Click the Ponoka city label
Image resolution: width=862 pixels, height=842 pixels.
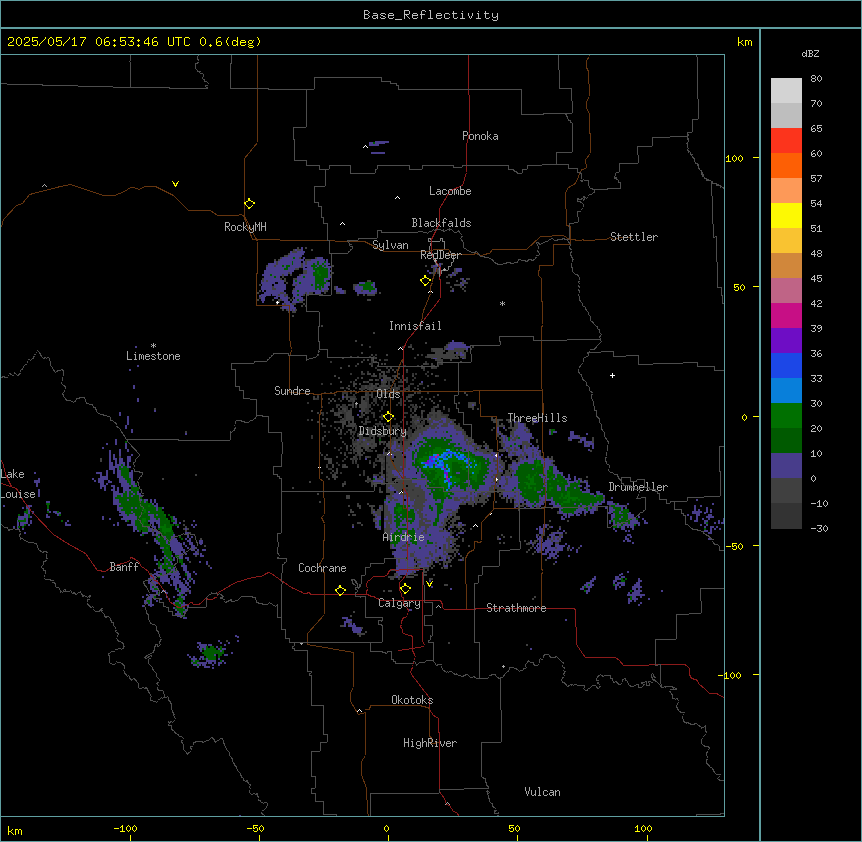480,136
